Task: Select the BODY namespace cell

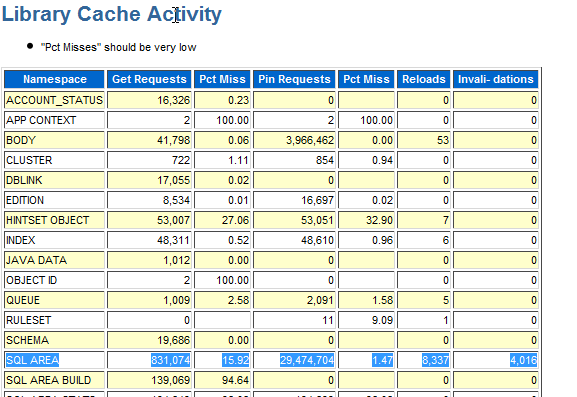Action: point(54,140)
